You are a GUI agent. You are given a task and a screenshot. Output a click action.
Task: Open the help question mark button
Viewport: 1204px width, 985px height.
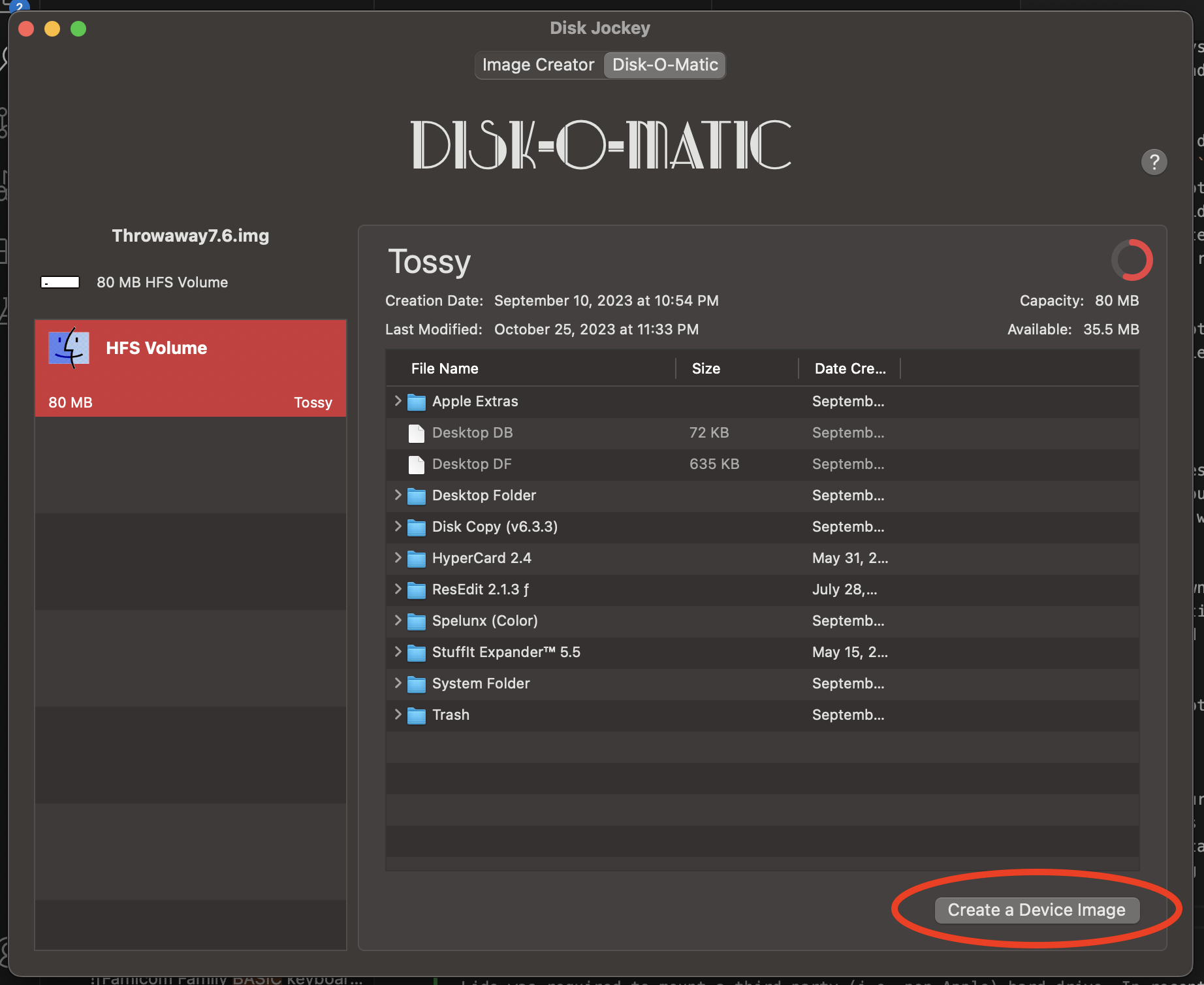click(1154, 161)
